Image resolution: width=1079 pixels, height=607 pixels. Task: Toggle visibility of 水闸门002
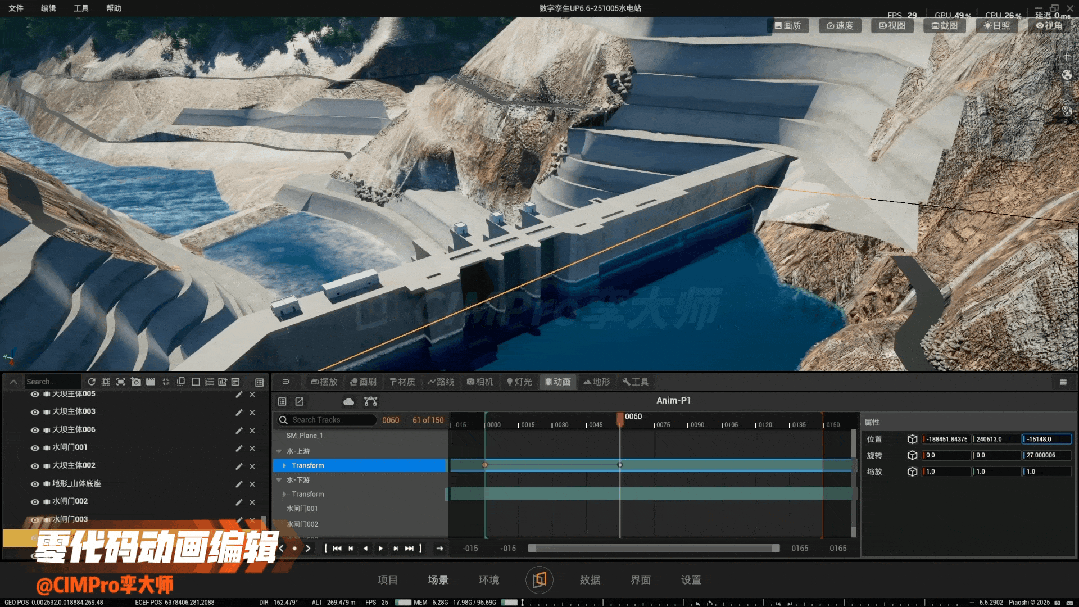(34, 502)
